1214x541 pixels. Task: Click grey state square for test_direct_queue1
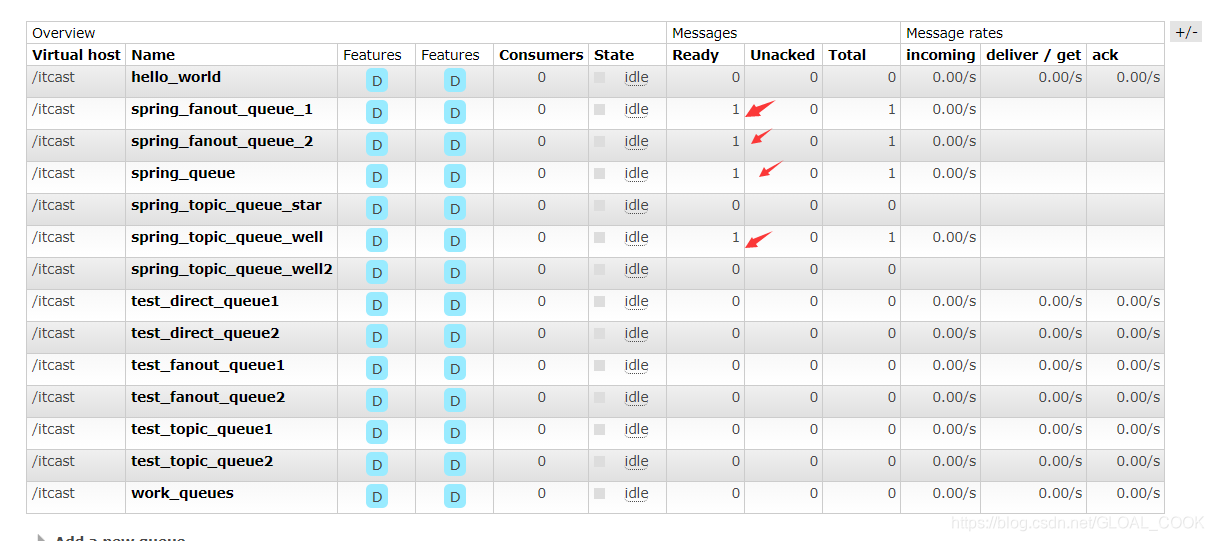600,301
